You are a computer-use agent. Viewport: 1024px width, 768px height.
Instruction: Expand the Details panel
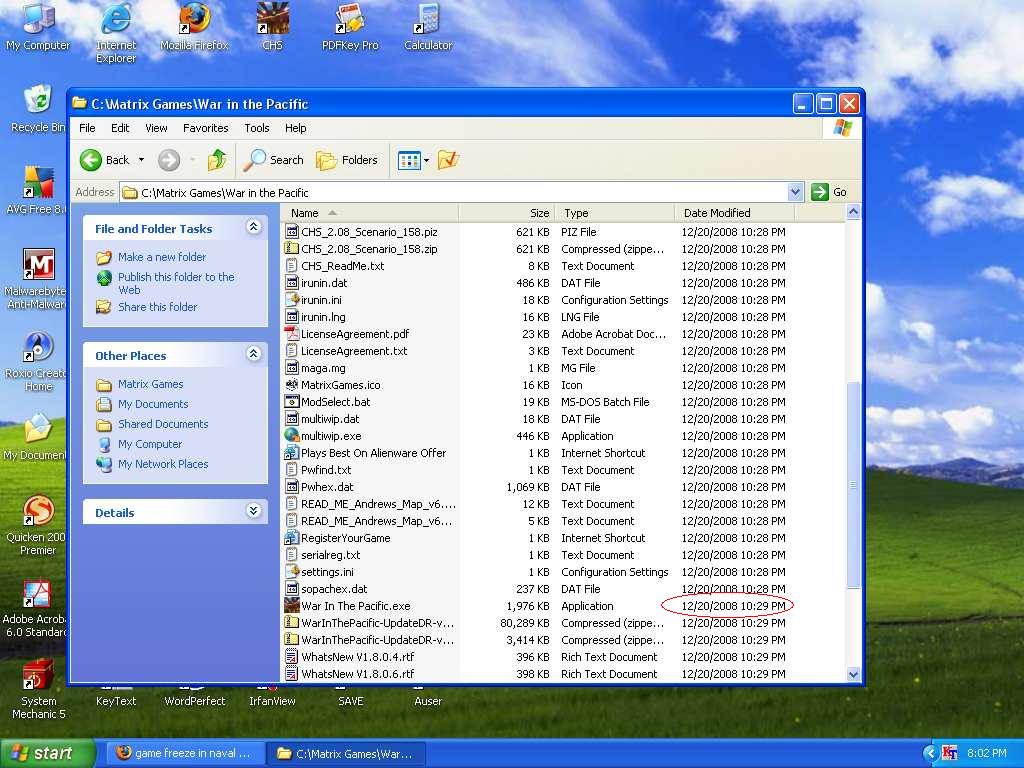[x=253, y=512]
